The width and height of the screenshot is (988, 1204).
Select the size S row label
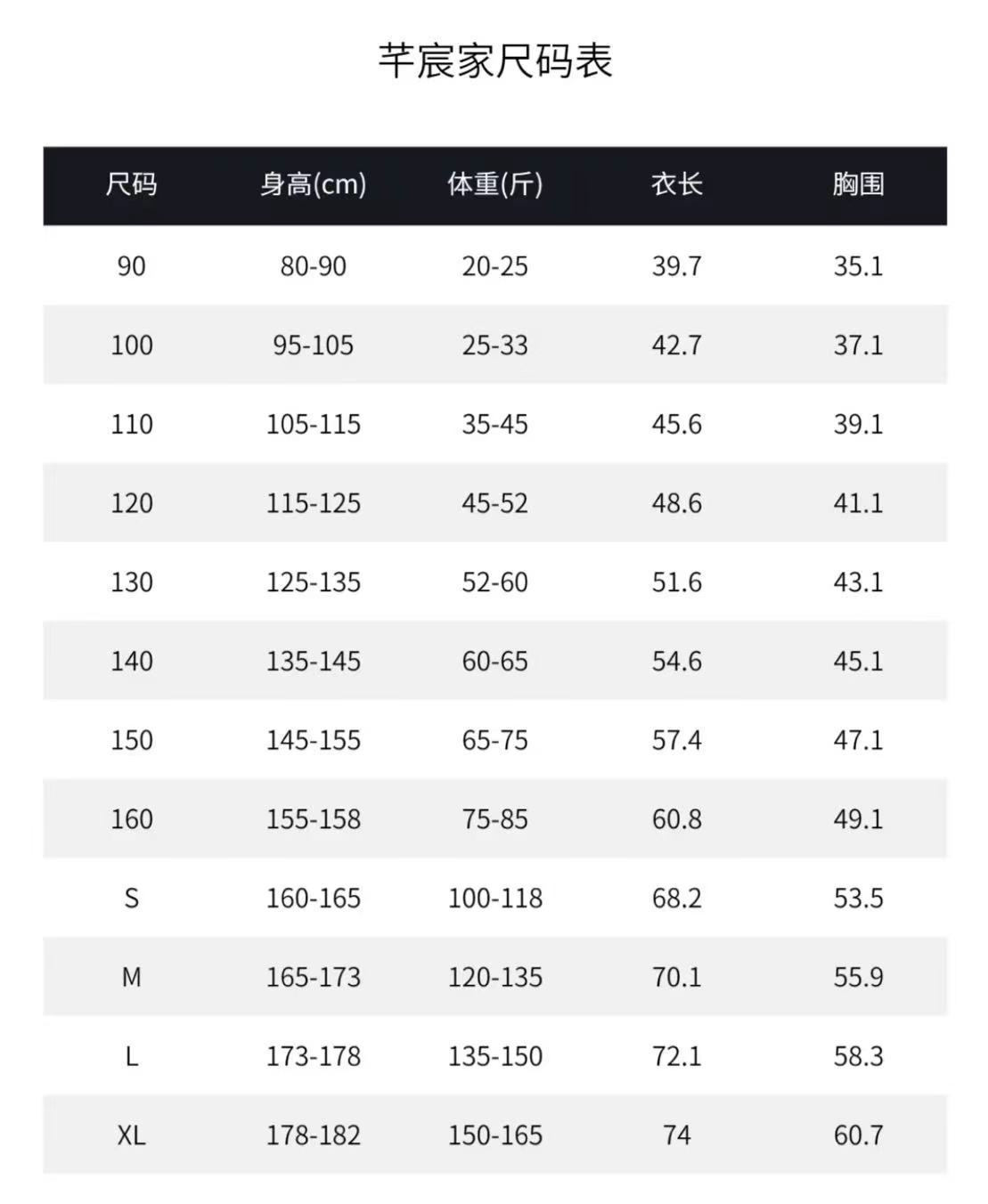131,899
